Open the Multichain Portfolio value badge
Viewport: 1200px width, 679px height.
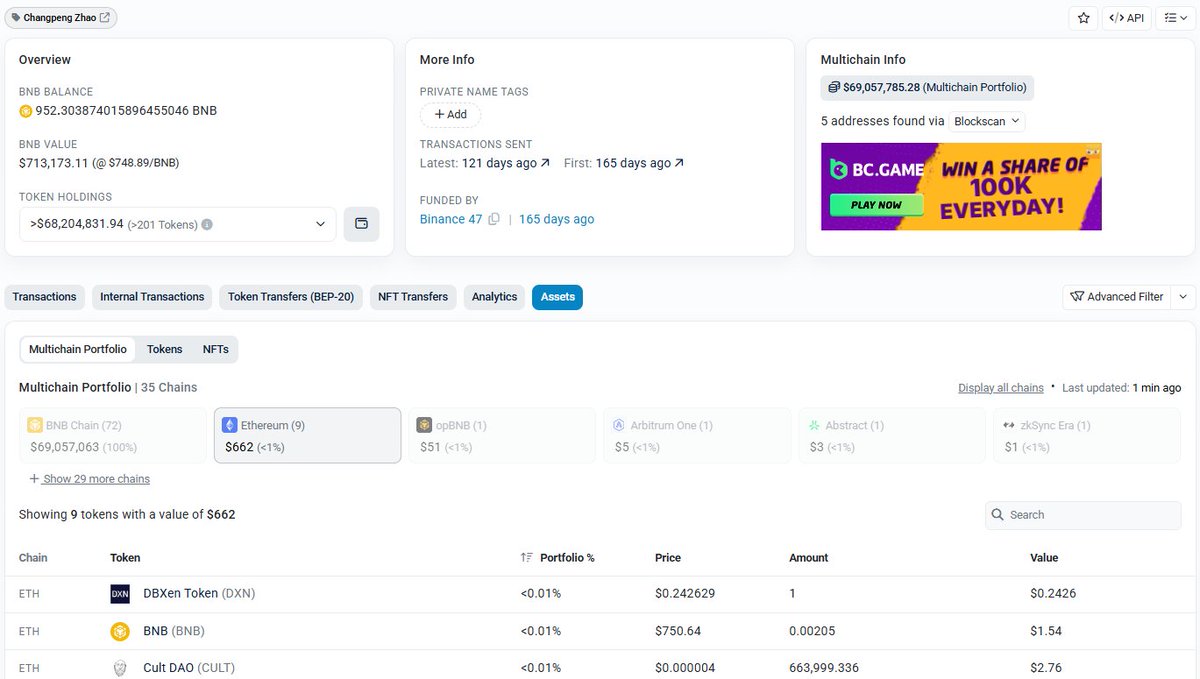(x=927, y=87)
